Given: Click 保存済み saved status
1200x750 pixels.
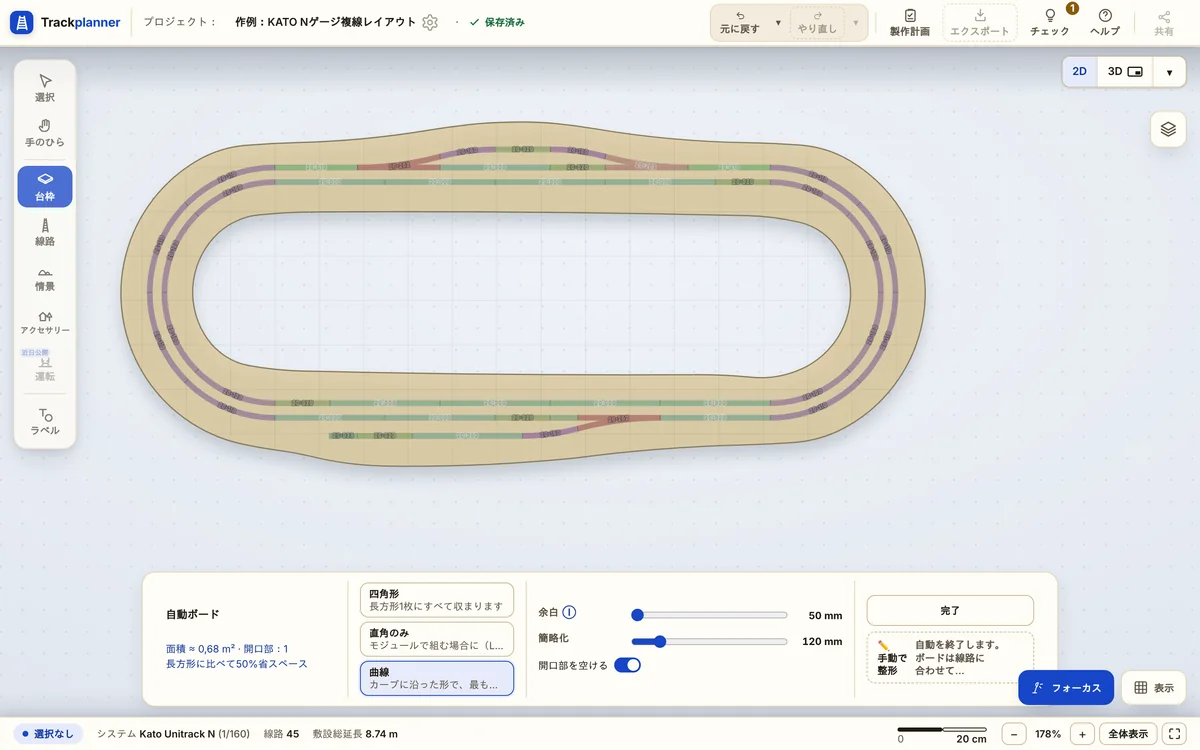Looking at the screenshot, I should [x=497, y=22].
